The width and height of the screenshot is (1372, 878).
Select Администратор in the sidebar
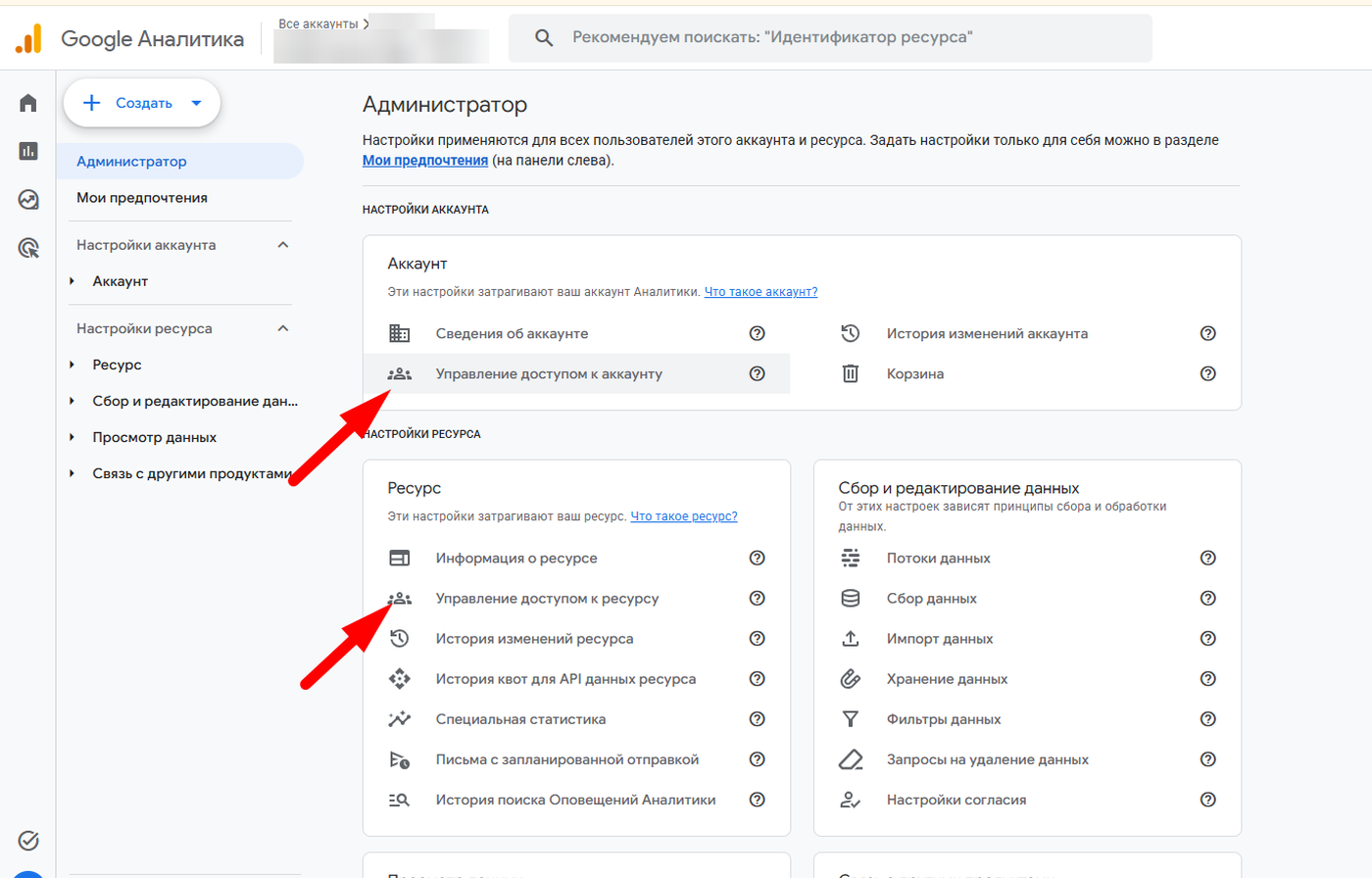pos(180,162)
